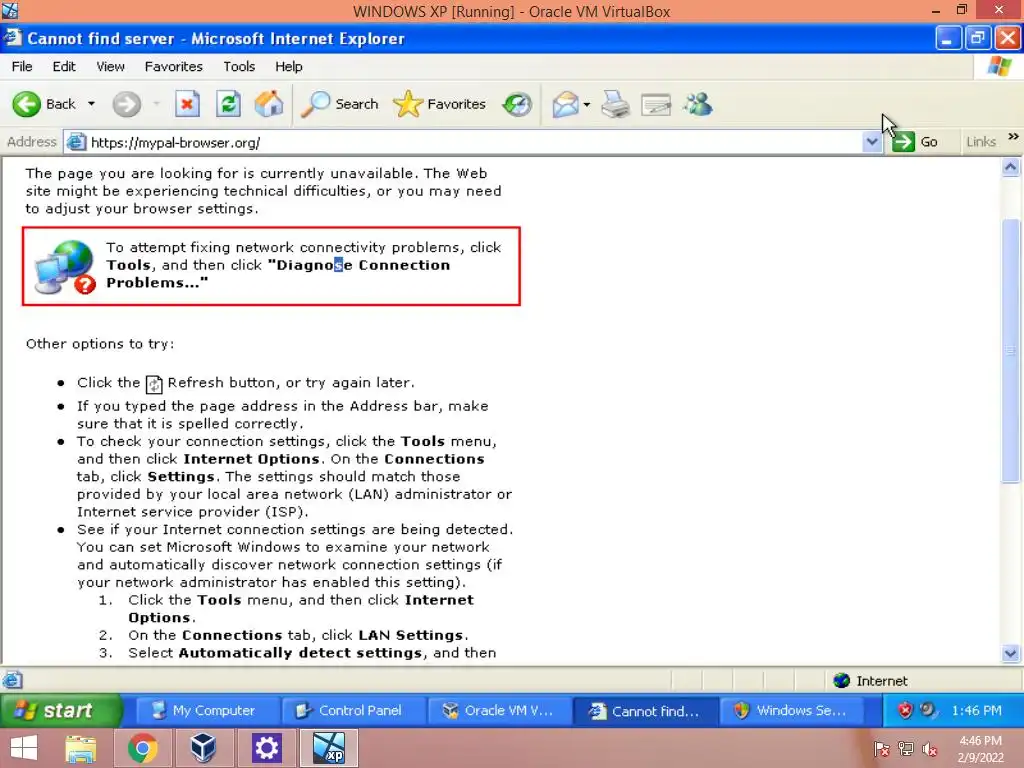Click the VirtualBox window title icon
Viewport: 1024px width, 768px height.
pyautogui.click(x=9, y=10)
